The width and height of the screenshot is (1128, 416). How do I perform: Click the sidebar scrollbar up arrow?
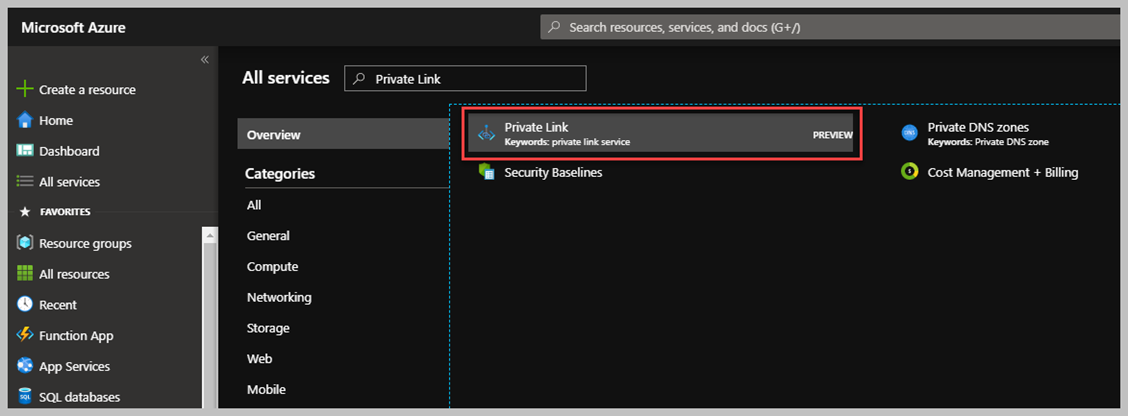[209, 235]
